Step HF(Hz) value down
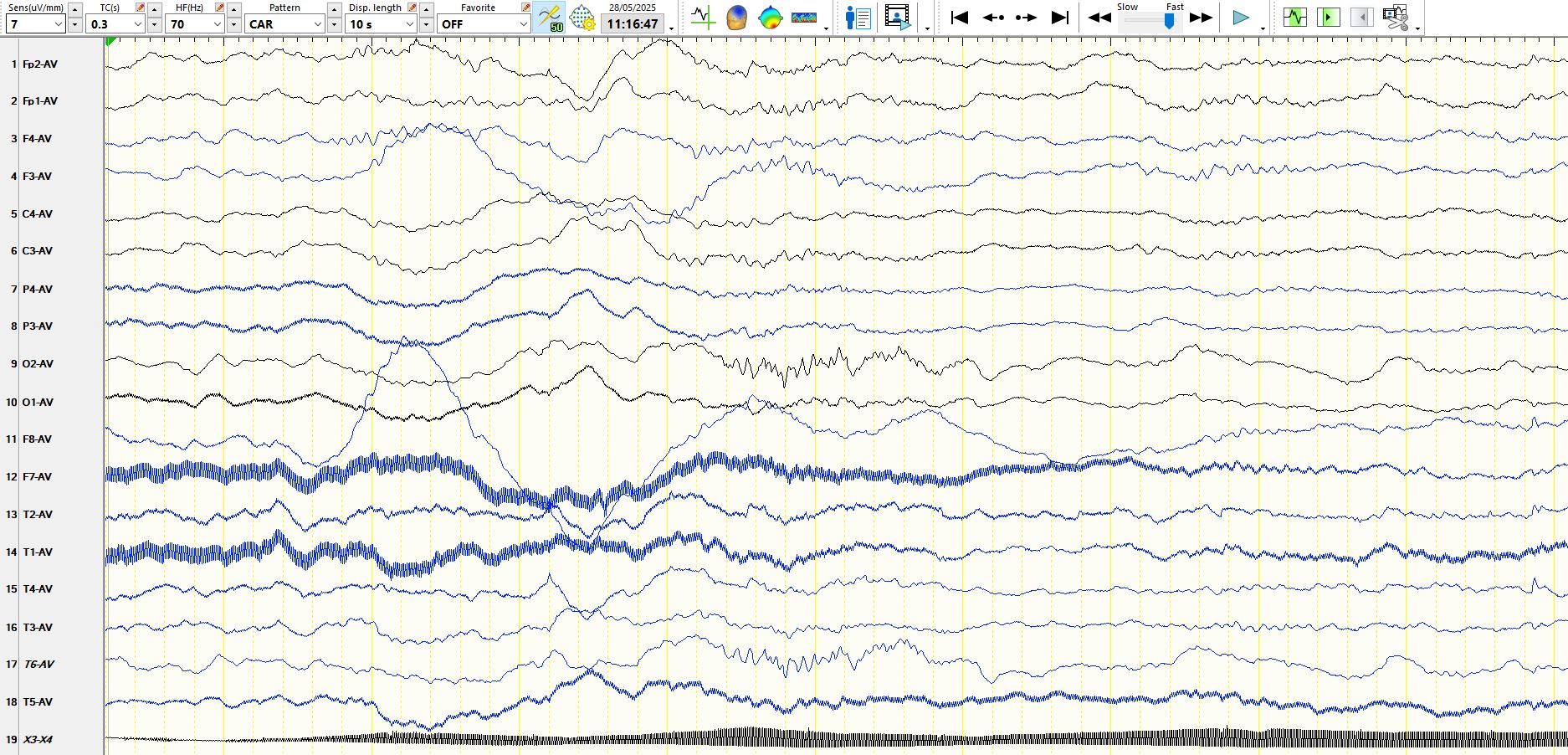The image size is (1568, 755). (234, 25)
